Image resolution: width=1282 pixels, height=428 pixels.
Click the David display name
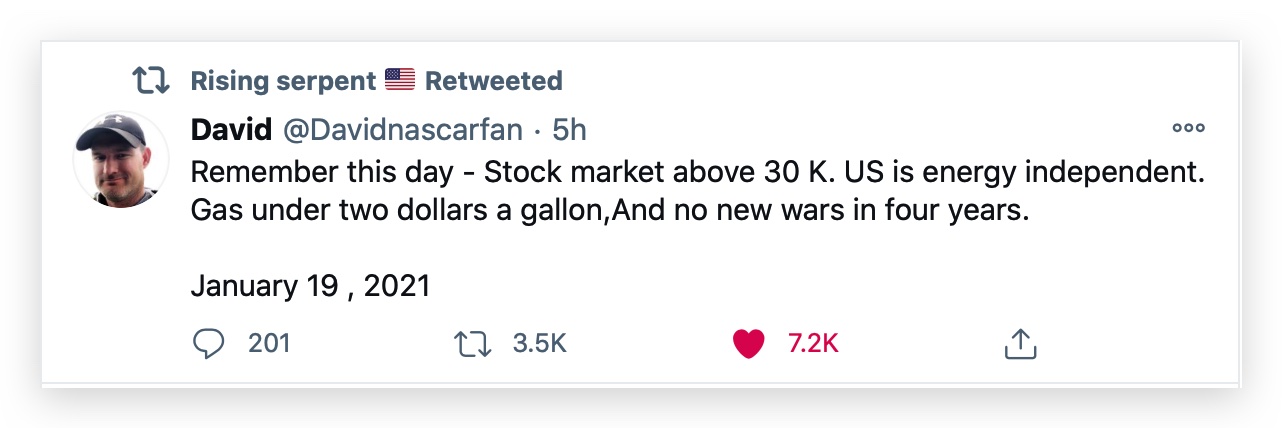pyautogui.click(x=230, y=129)
